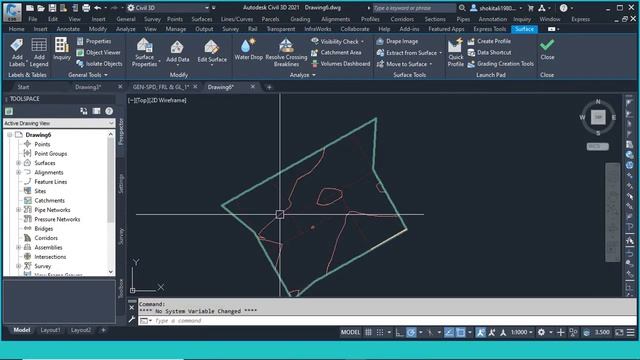
Task: Open Toolspace help icon
Action: (x=109, y=111)
